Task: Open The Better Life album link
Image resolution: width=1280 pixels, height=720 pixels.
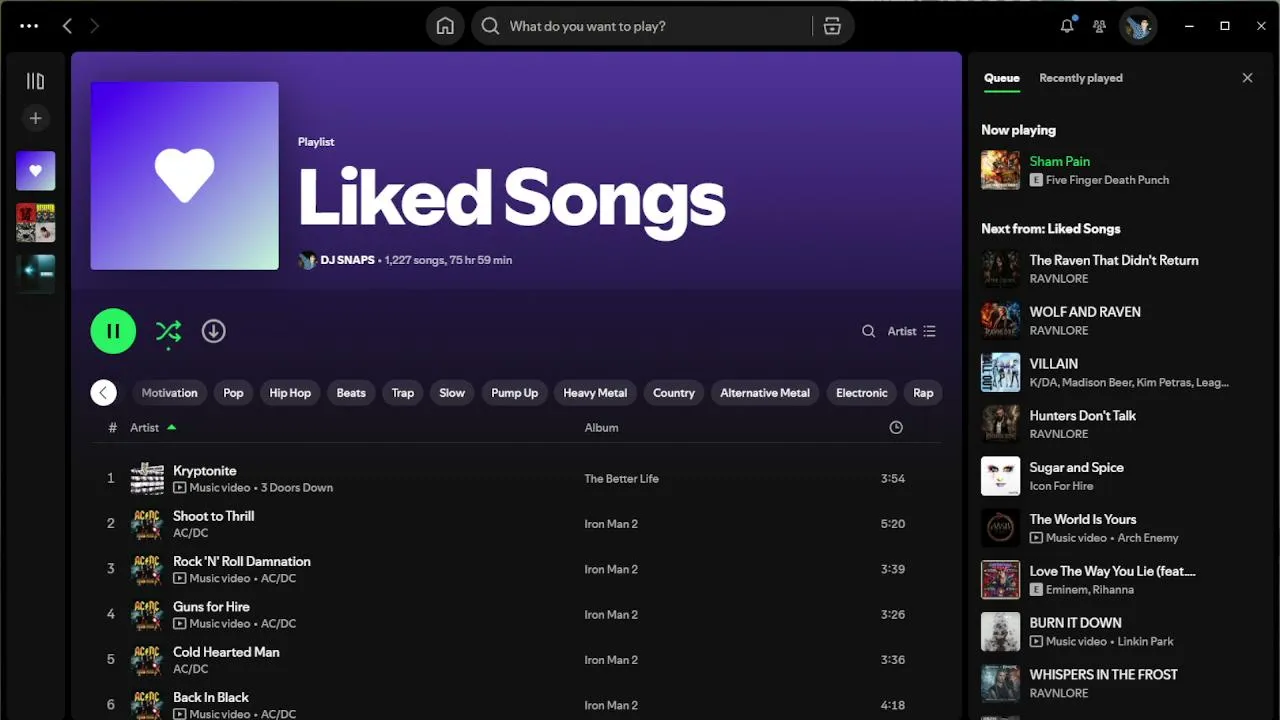Action: pos(621,479)
